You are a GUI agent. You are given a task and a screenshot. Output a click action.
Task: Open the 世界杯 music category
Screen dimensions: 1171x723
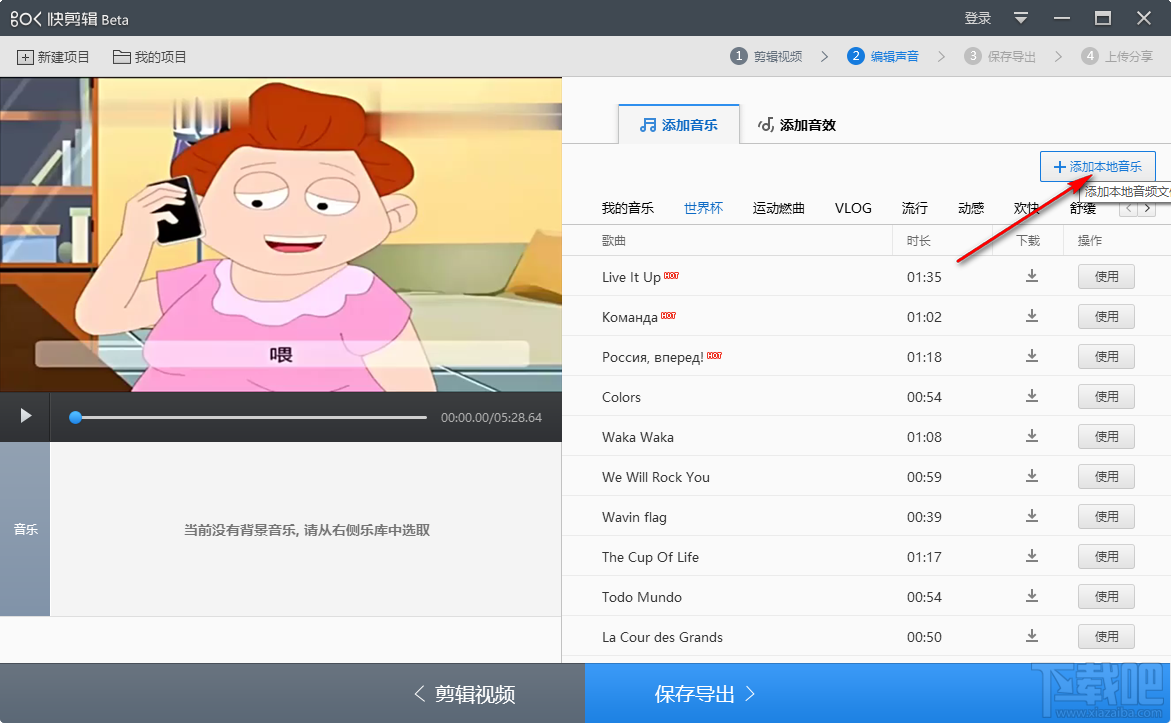[703, 208]
